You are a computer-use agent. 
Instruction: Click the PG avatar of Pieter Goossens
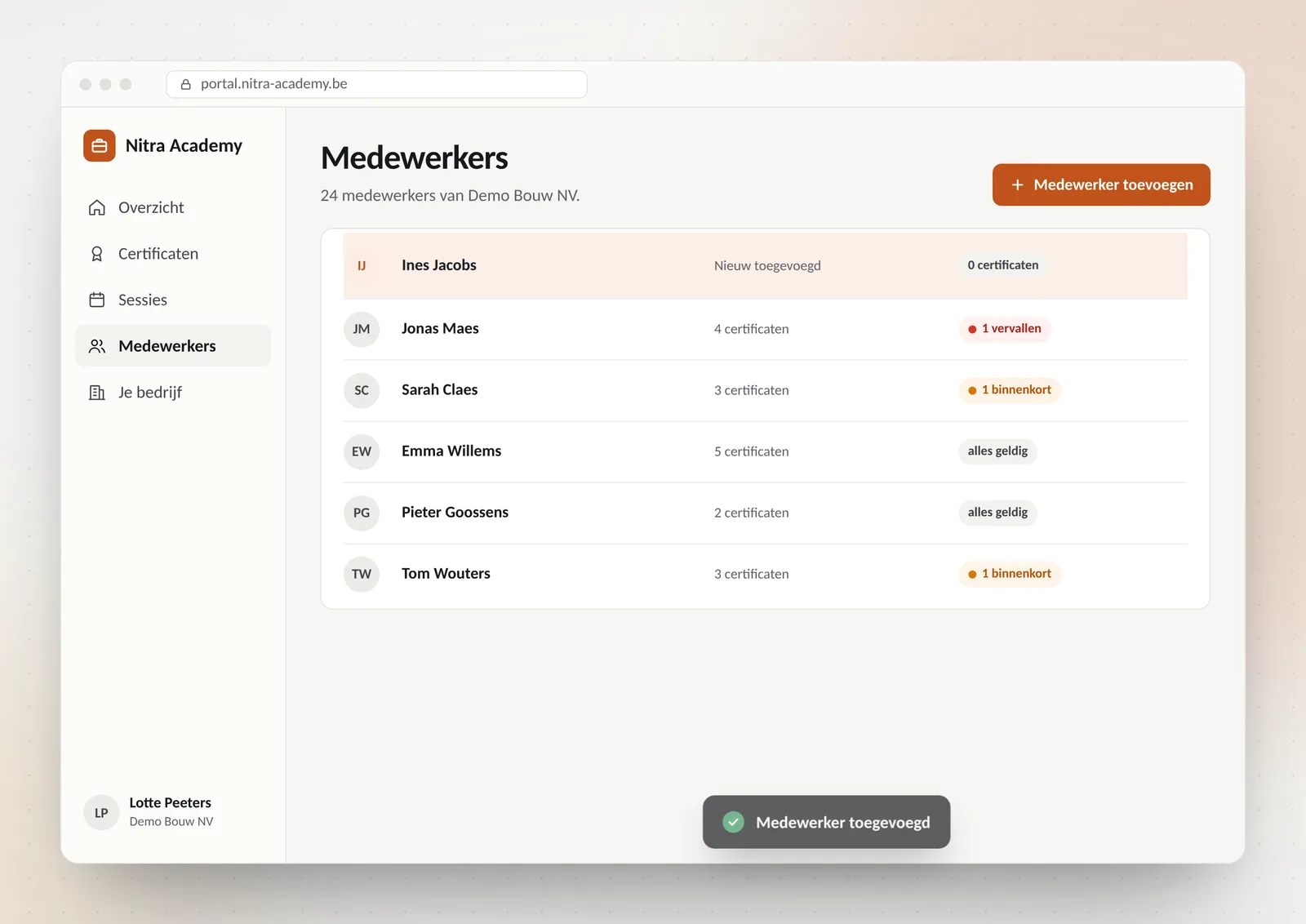point(362,513)
